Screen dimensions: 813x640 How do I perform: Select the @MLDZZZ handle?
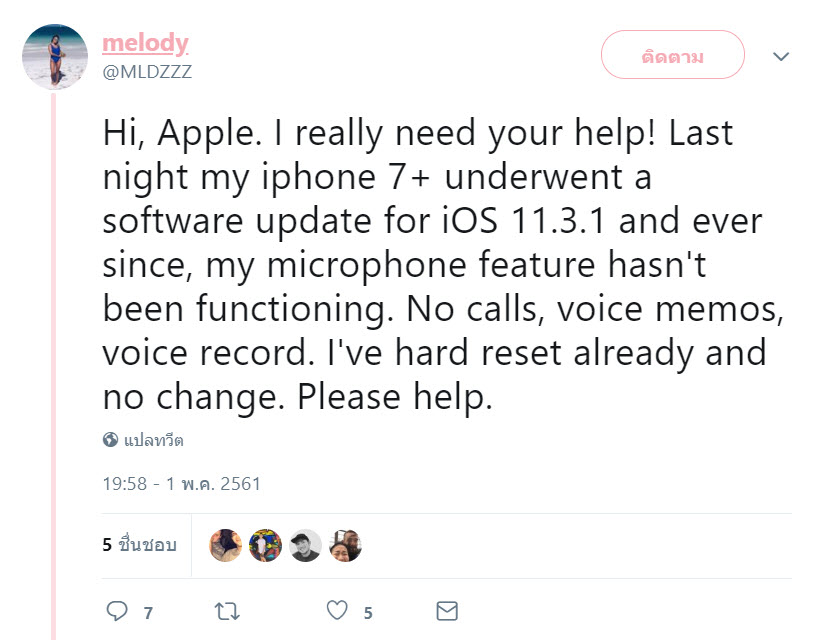pyautogui.click(x=147, y=70)
